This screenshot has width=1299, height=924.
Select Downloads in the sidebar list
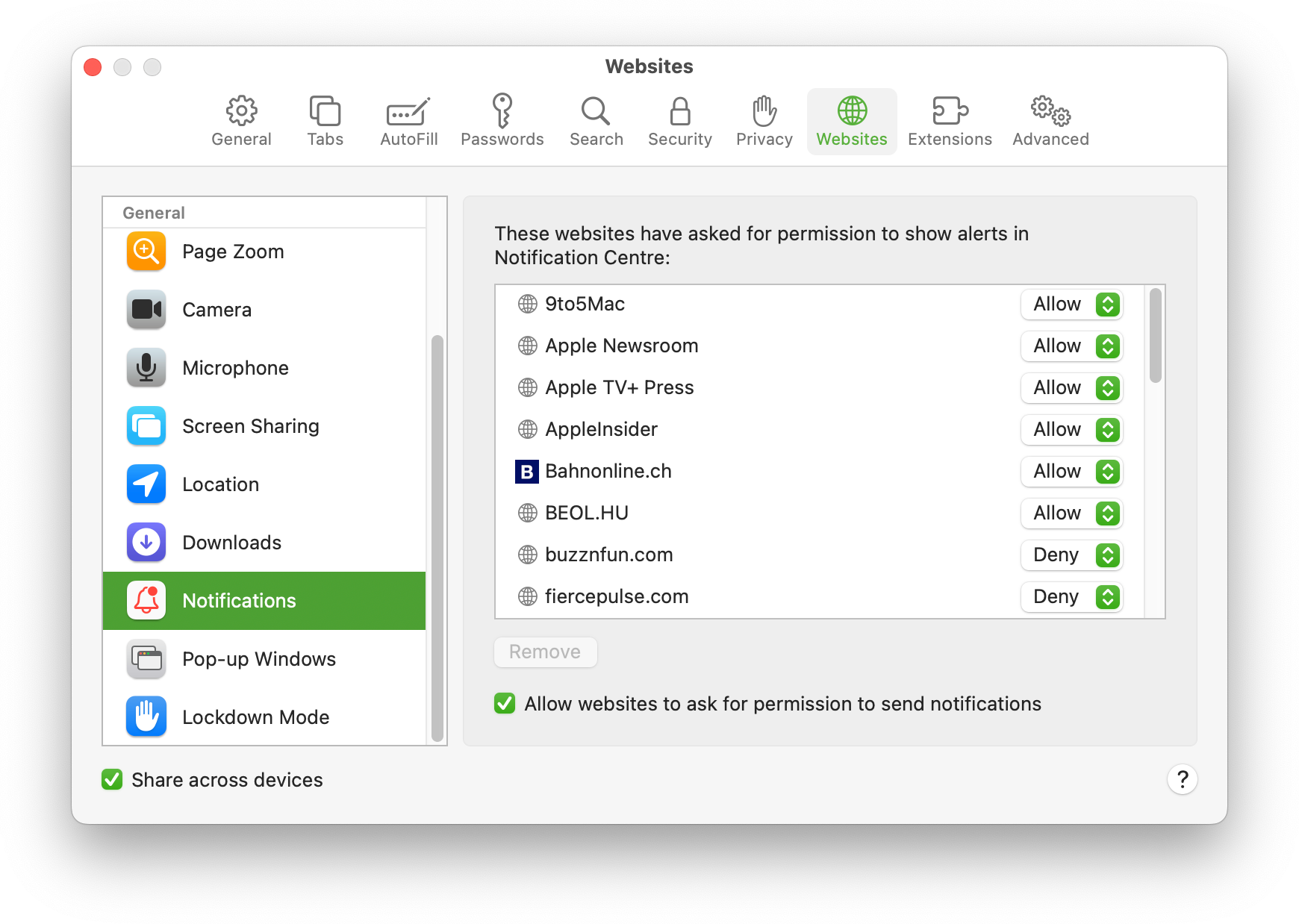pyautogui.click(x=264, y=543)
